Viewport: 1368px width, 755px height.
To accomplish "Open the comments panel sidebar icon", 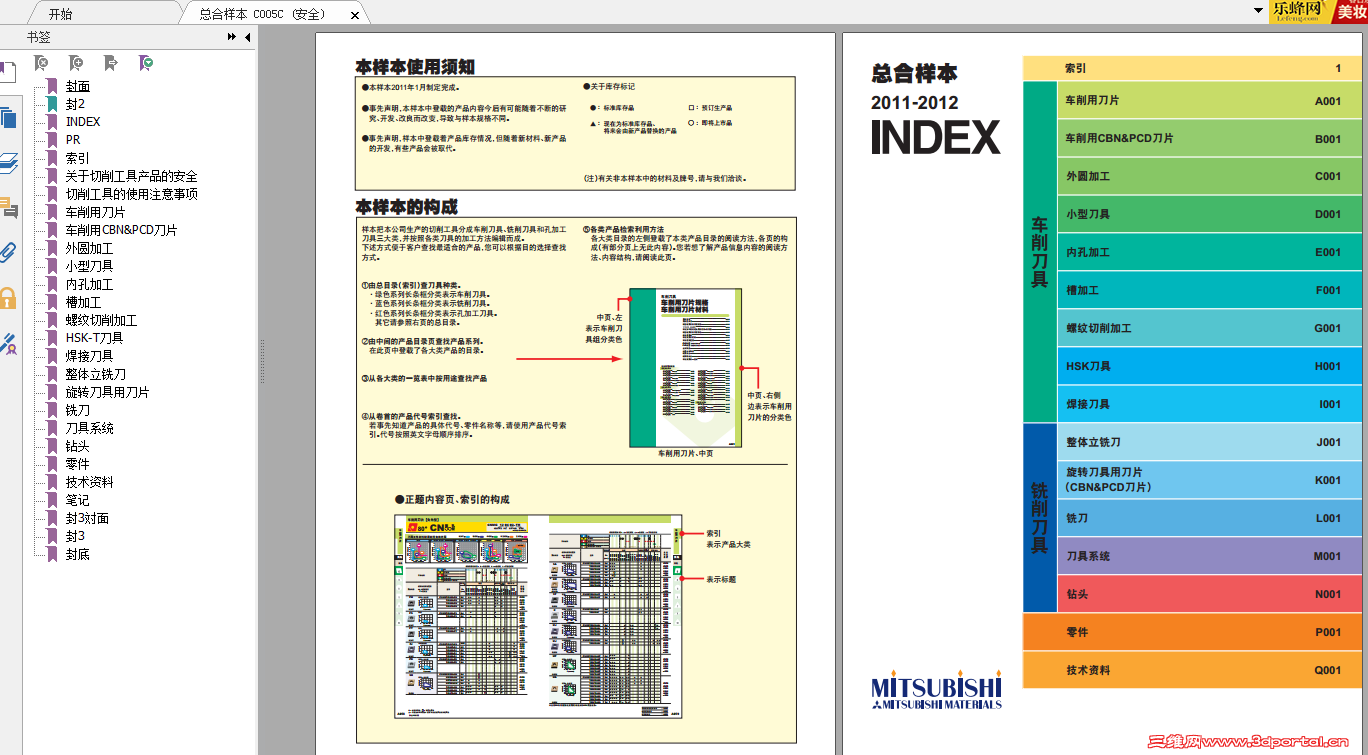I will pos(8,208).
